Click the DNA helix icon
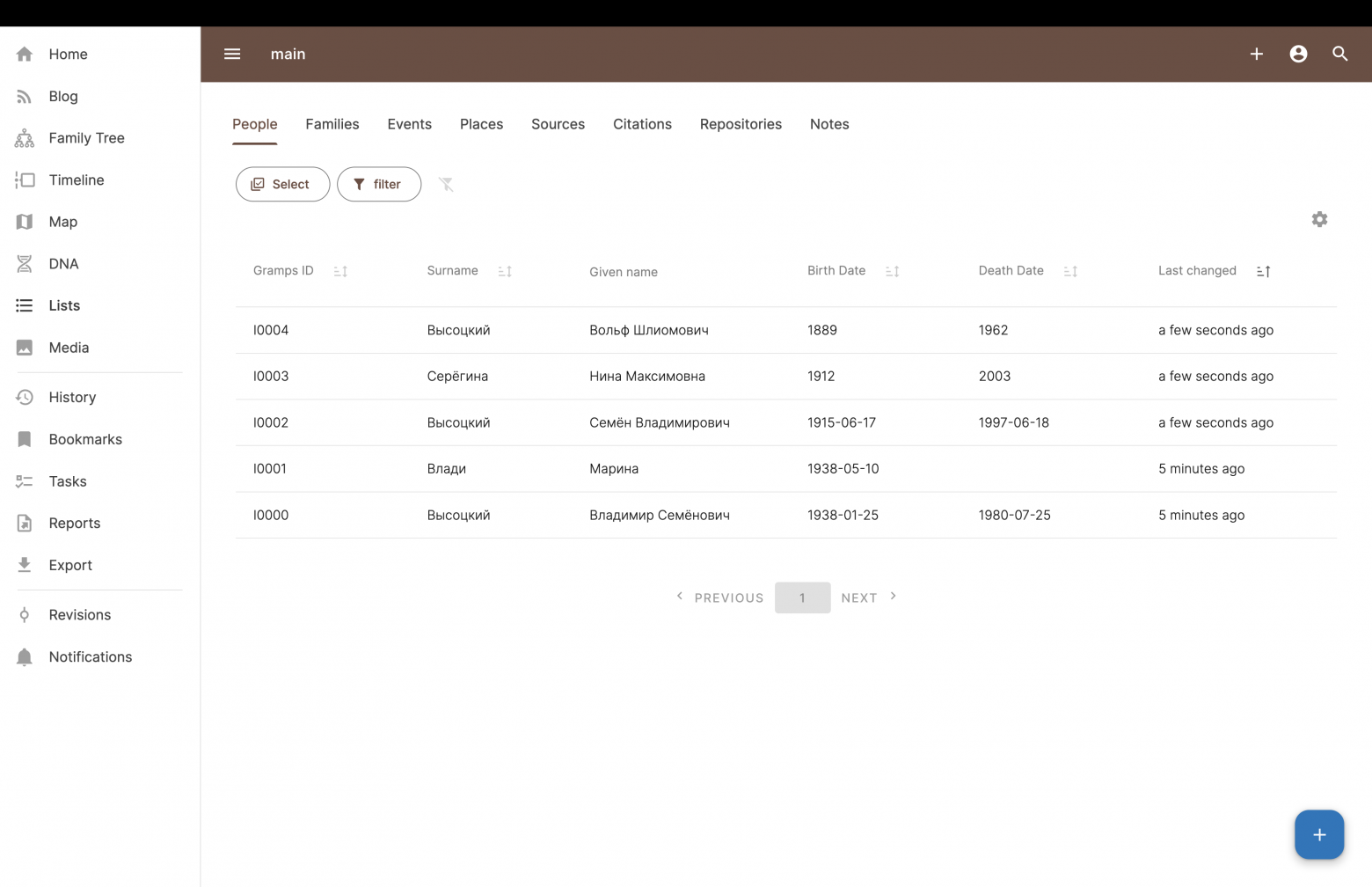Screen dimensions: 1372x887 (x=25, y=264)
